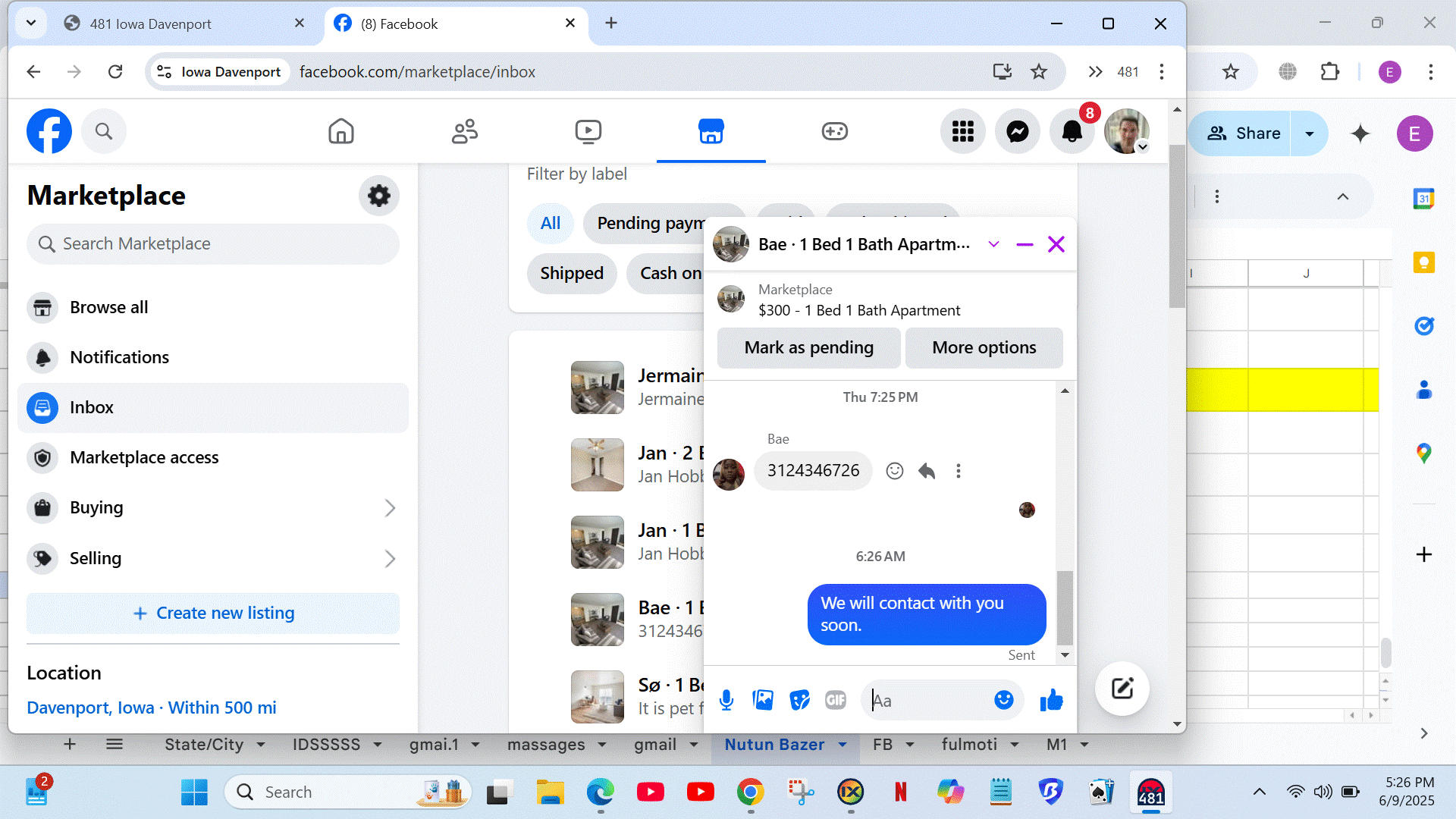The image size is (1456, 819).
Task: Filter inbox by Shipped label
Action: (x=571, y=273)
